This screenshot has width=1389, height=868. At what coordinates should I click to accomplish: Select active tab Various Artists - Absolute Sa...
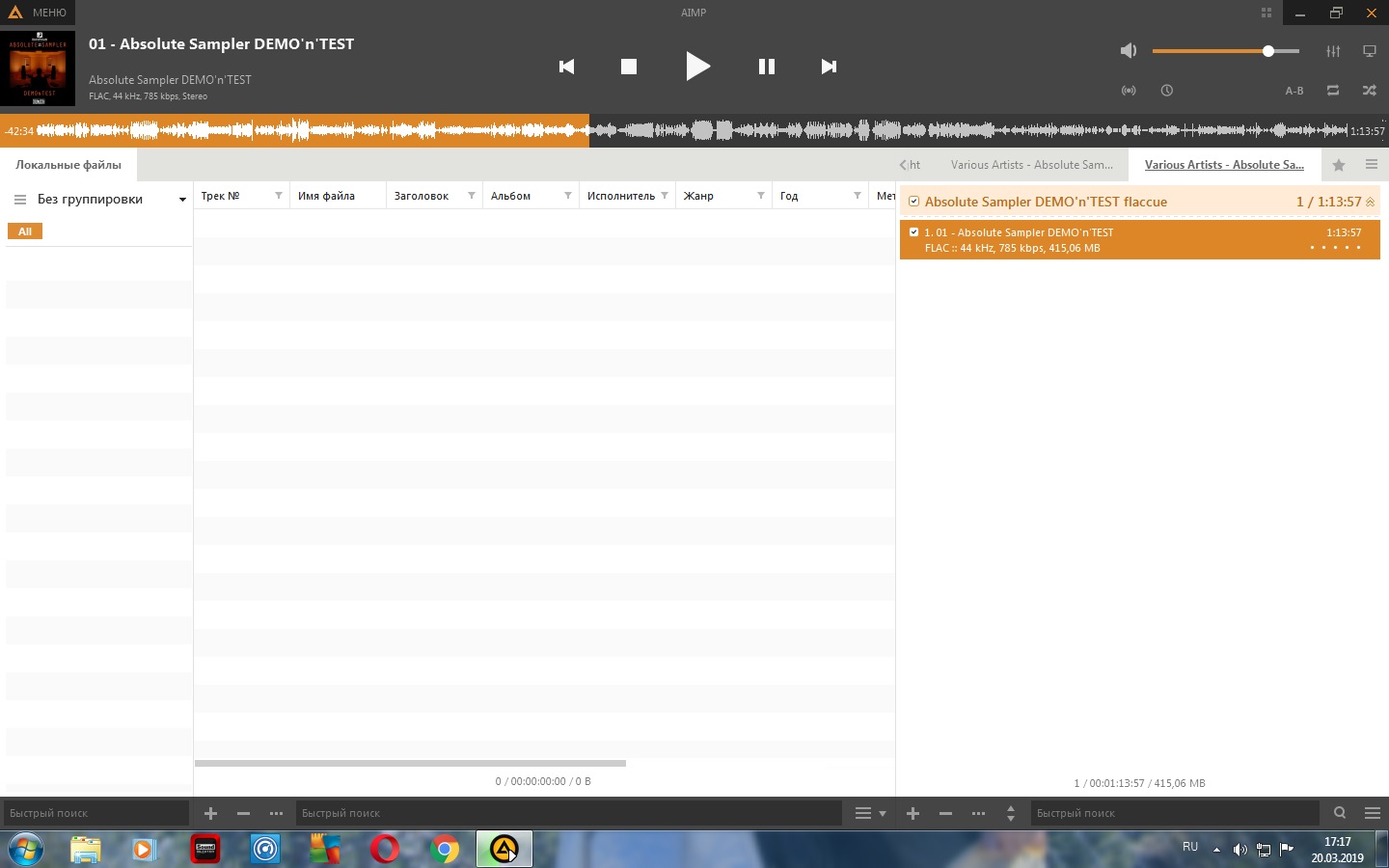[x=1224, y=165]
